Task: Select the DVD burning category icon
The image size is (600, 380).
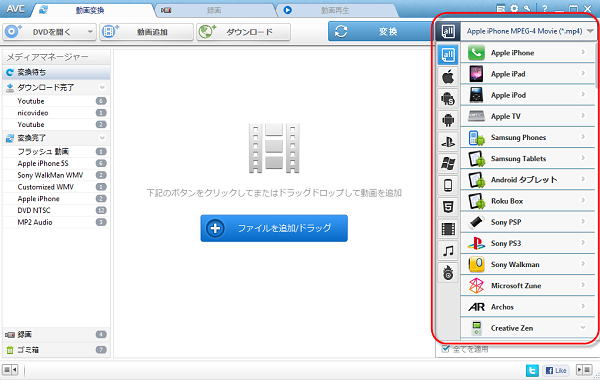Action: coord(448,273)
